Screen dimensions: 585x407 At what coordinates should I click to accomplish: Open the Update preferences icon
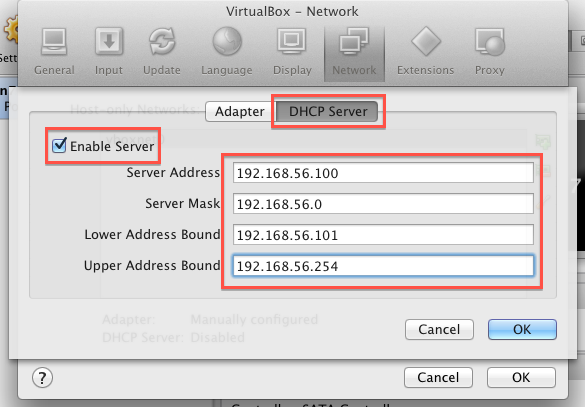pyautogui.click(x=162, y=41)
